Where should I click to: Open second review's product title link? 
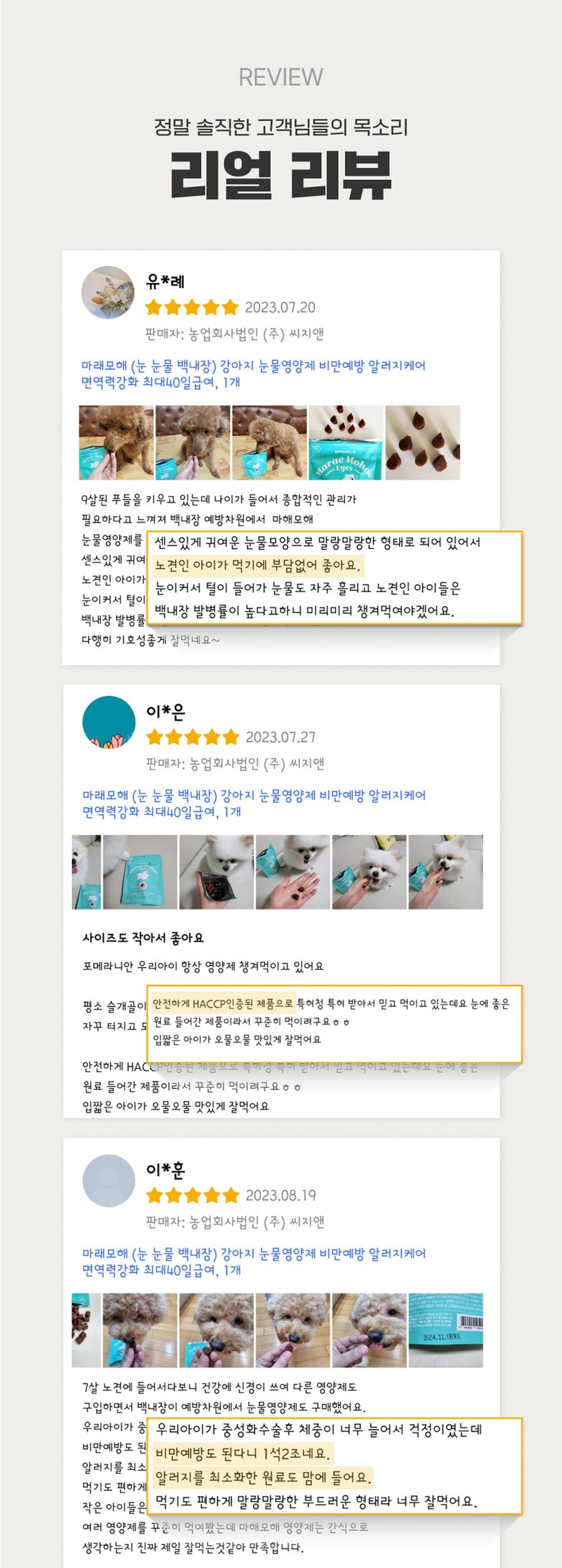(254, 803)
